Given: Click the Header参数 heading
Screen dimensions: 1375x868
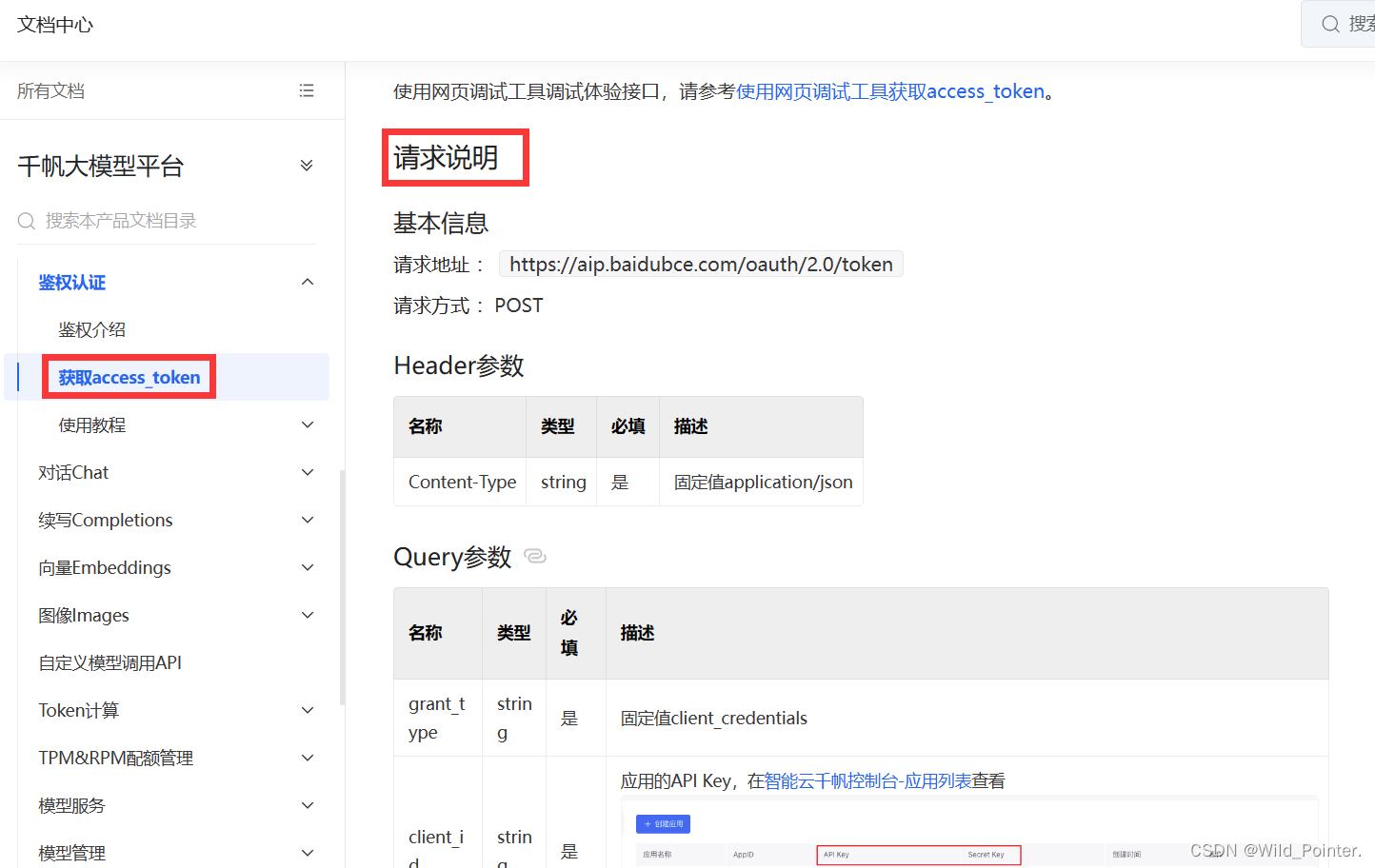Looking at the screenshot, I should point(459,365).
